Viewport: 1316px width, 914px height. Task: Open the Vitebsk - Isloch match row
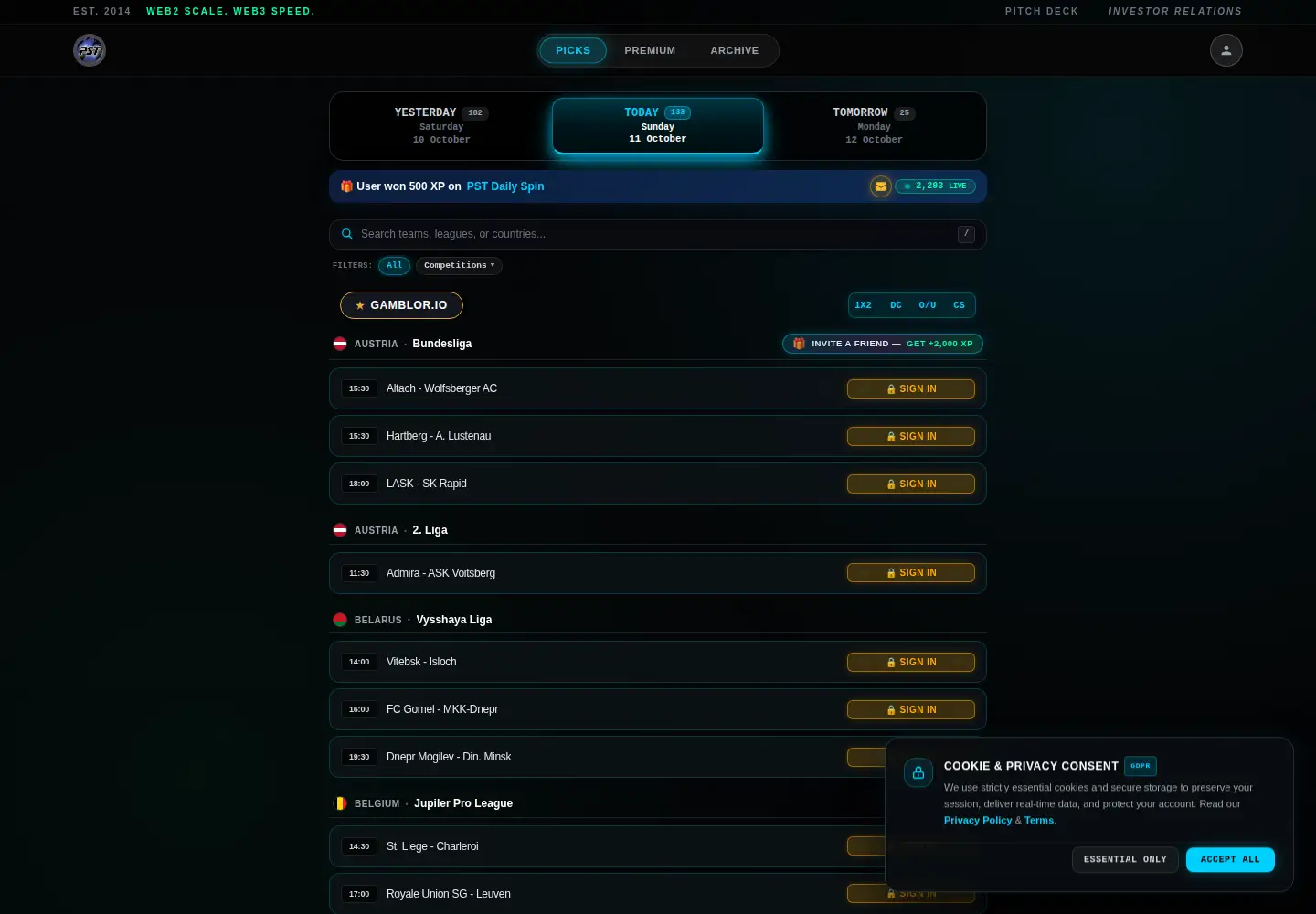658,662
